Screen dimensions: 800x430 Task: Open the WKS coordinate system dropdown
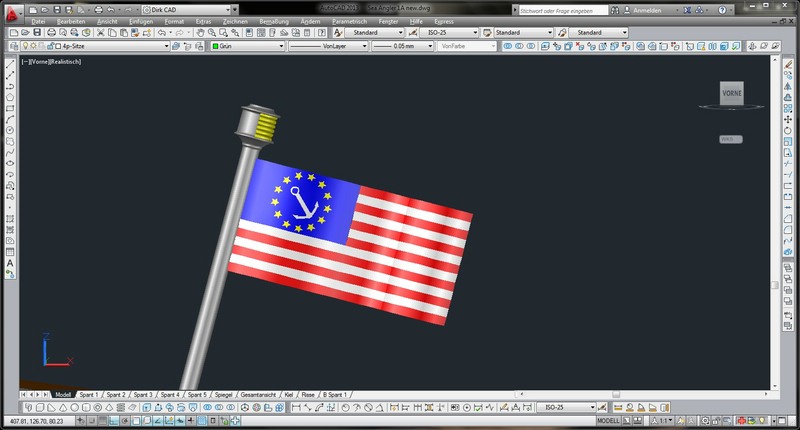[731, 139]
